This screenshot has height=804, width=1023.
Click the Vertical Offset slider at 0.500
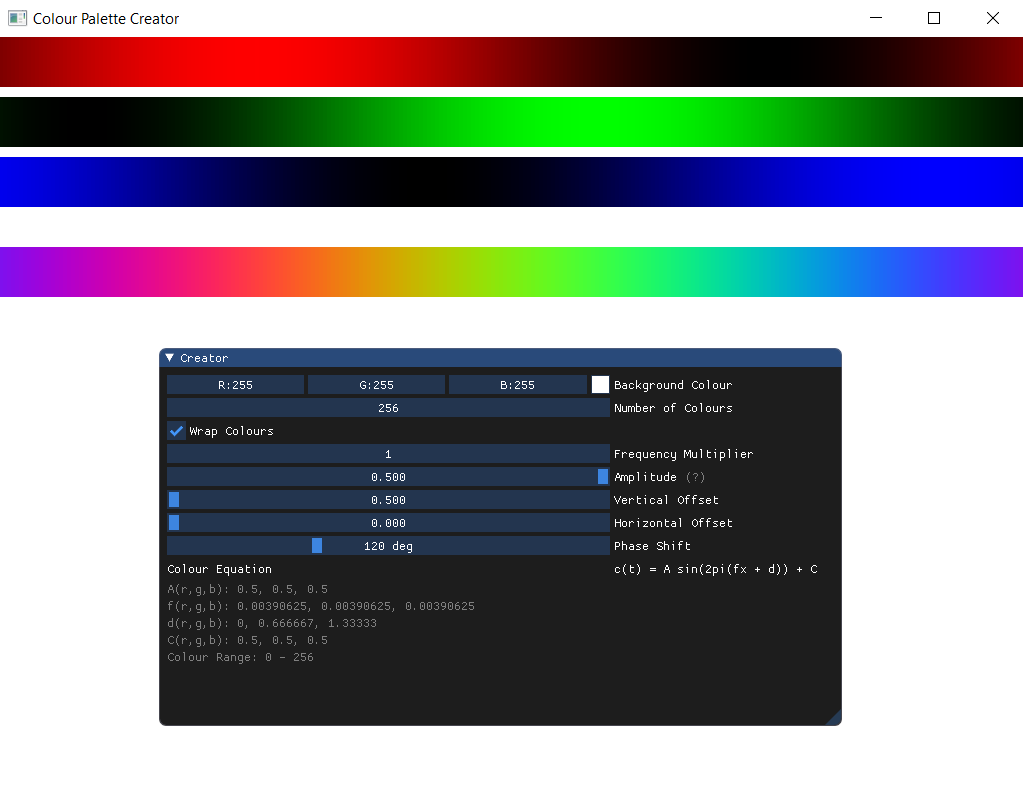(x=388, y=500)
